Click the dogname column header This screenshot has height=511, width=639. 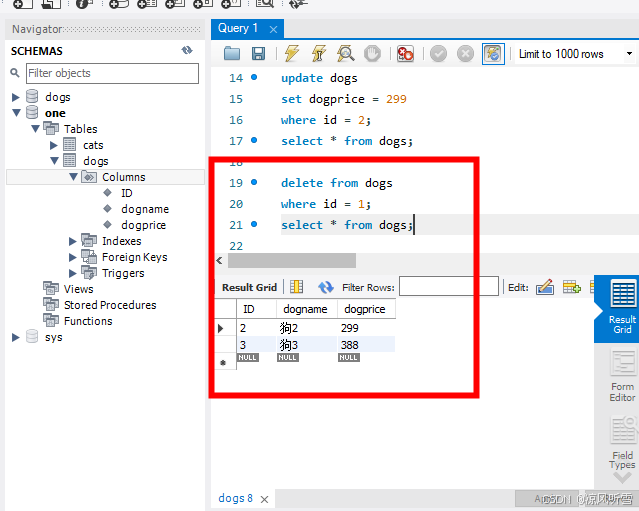click(x=307, y=309)
